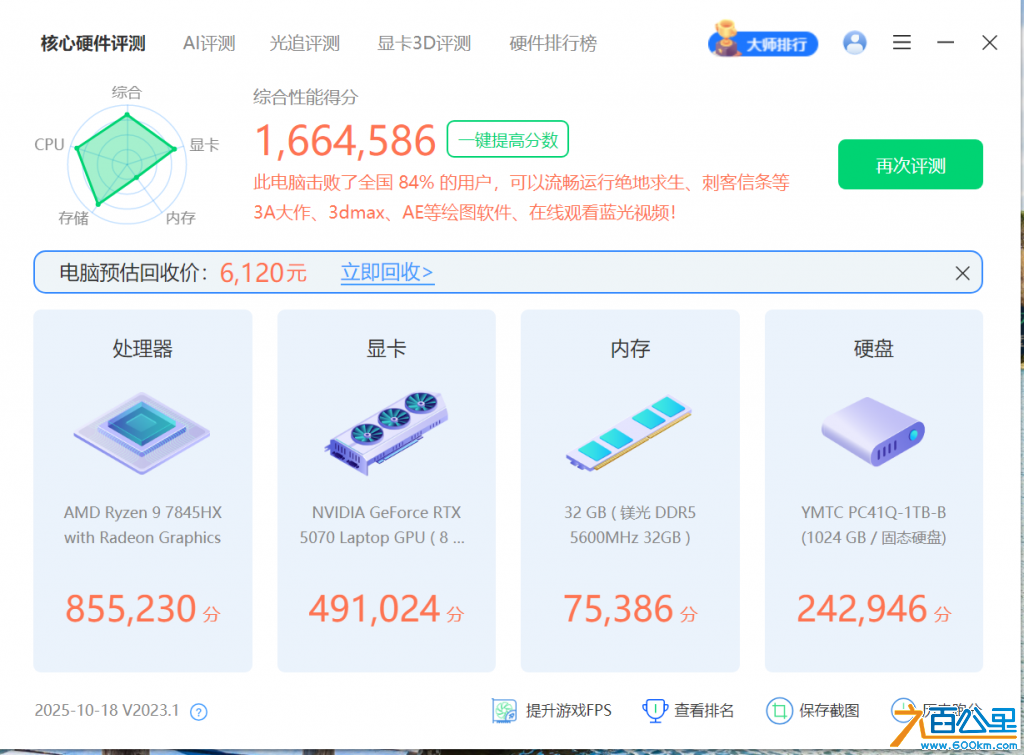Open the hamburger menu icon
This screenshot has height=755, width=1024.
(x=902, y=43)
